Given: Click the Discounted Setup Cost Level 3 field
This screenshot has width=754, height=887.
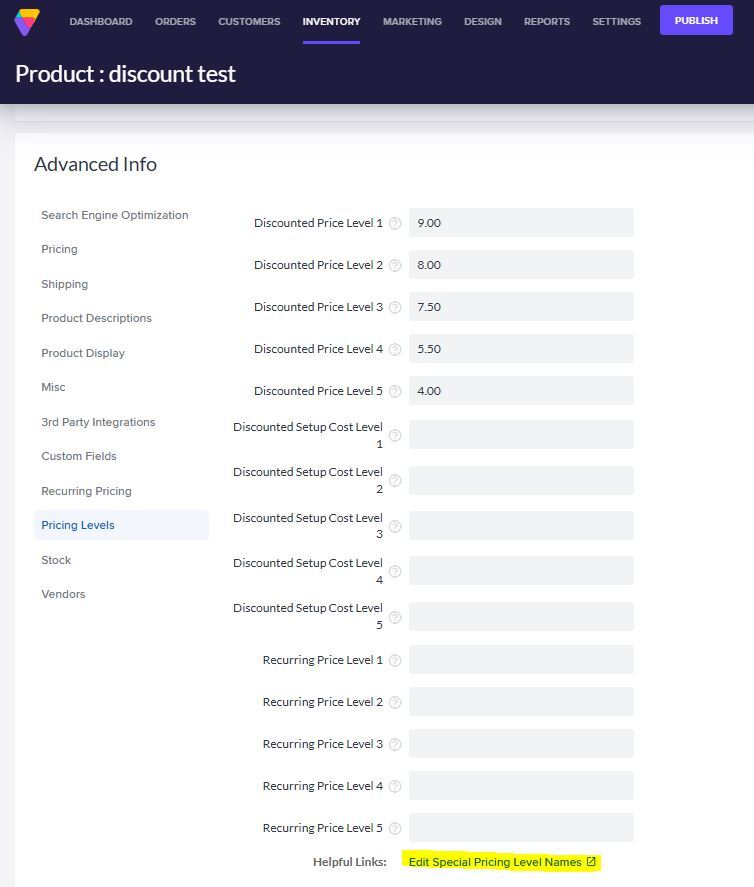Looking at the screenshot, I should (x=521, y=526).
